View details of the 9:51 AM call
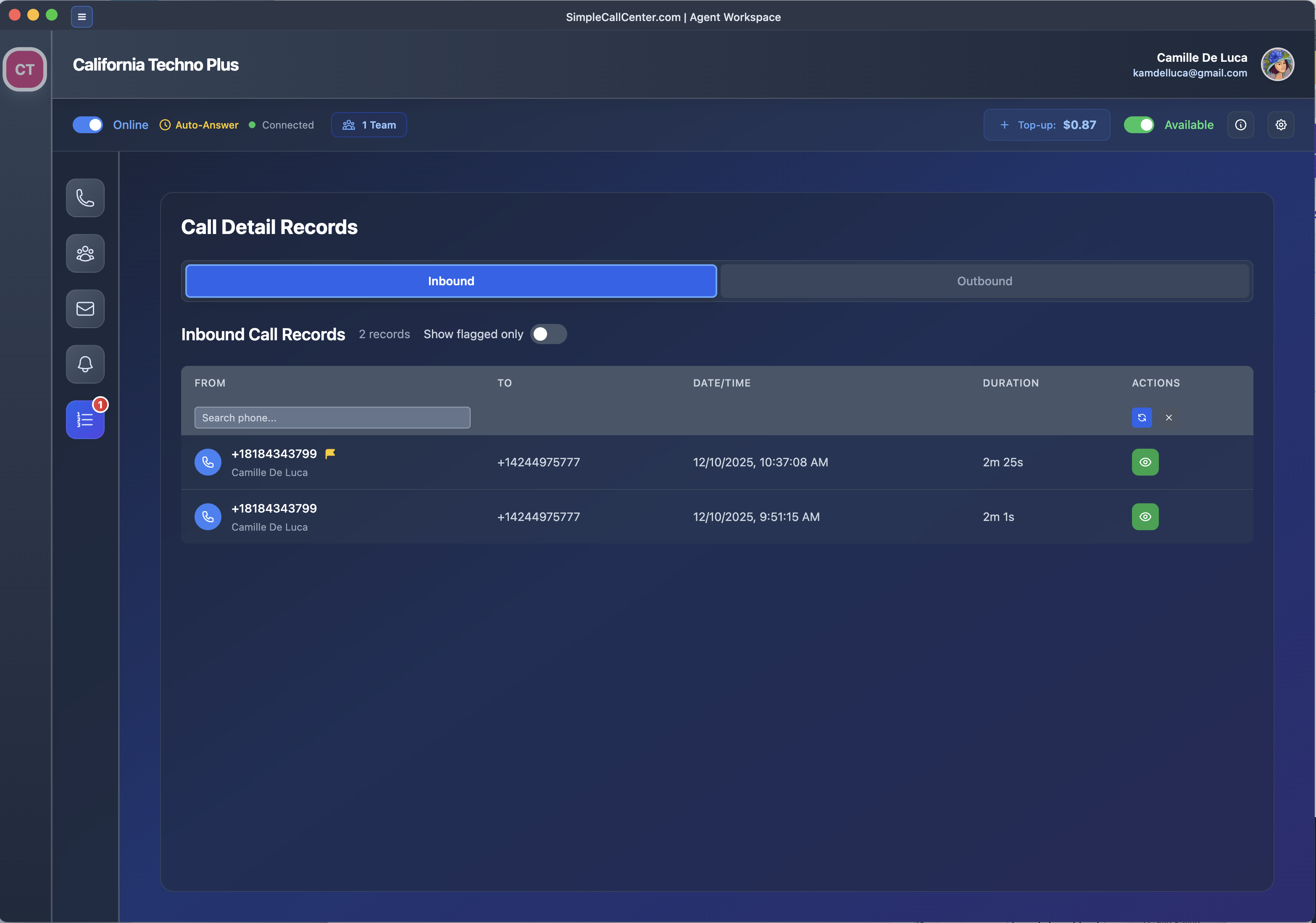This screenshot has width=1316, height=923. (1145, 516)
